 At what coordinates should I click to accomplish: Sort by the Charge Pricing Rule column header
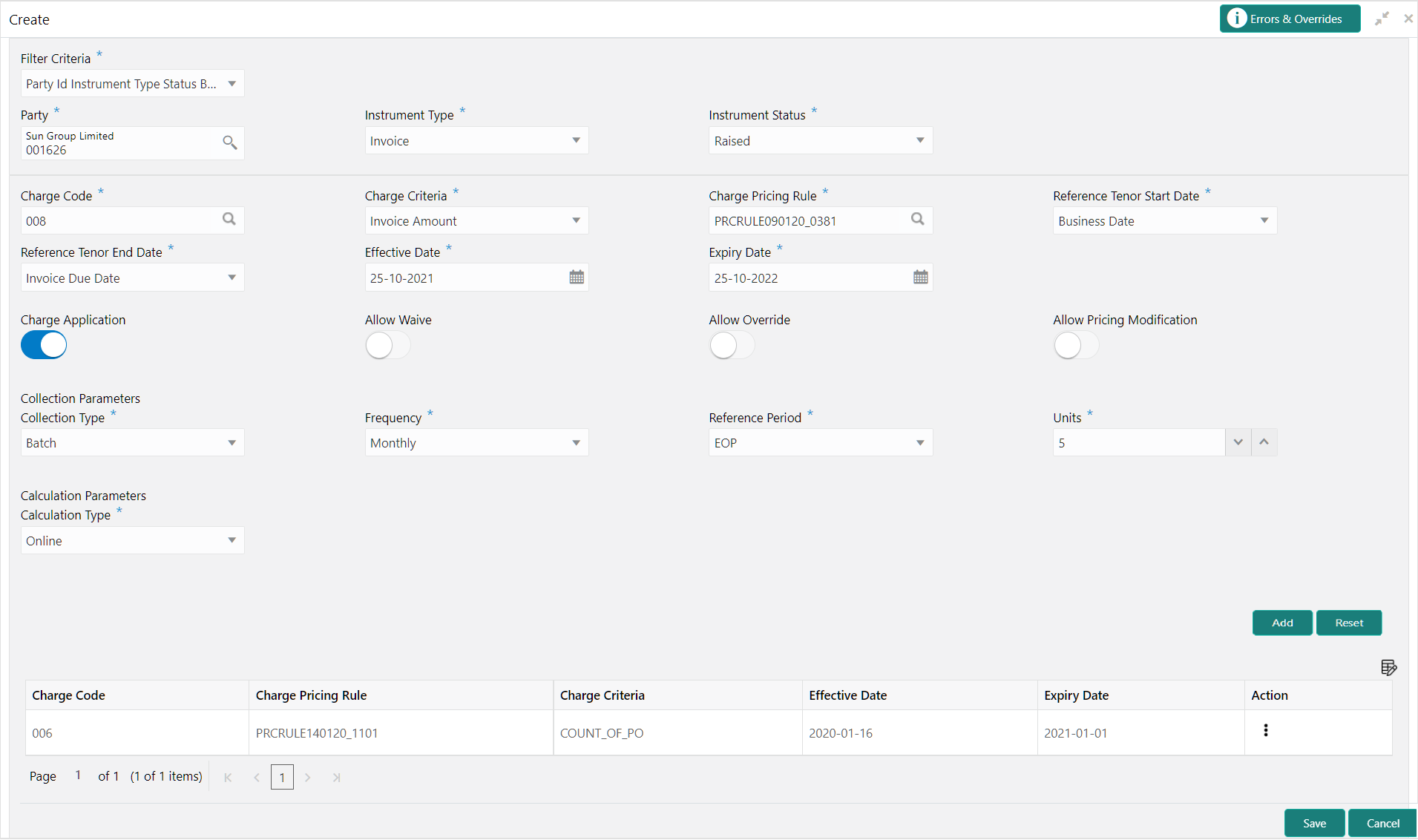[312, 695]
